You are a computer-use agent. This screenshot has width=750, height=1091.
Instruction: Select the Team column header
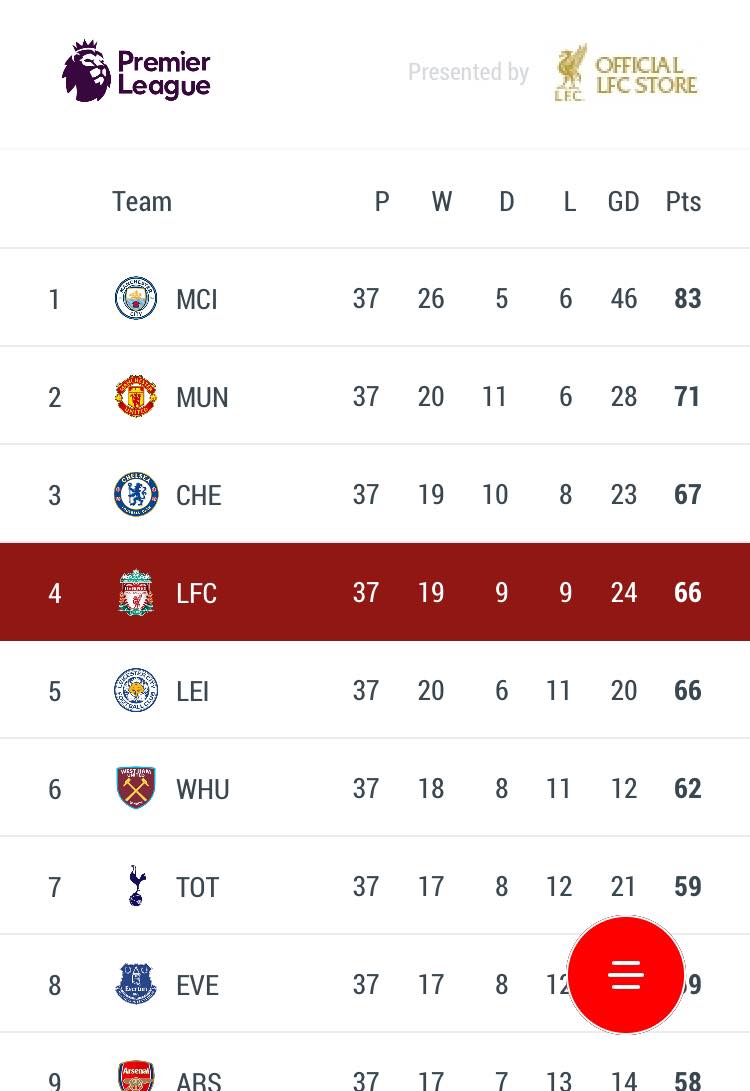[142, 202]
